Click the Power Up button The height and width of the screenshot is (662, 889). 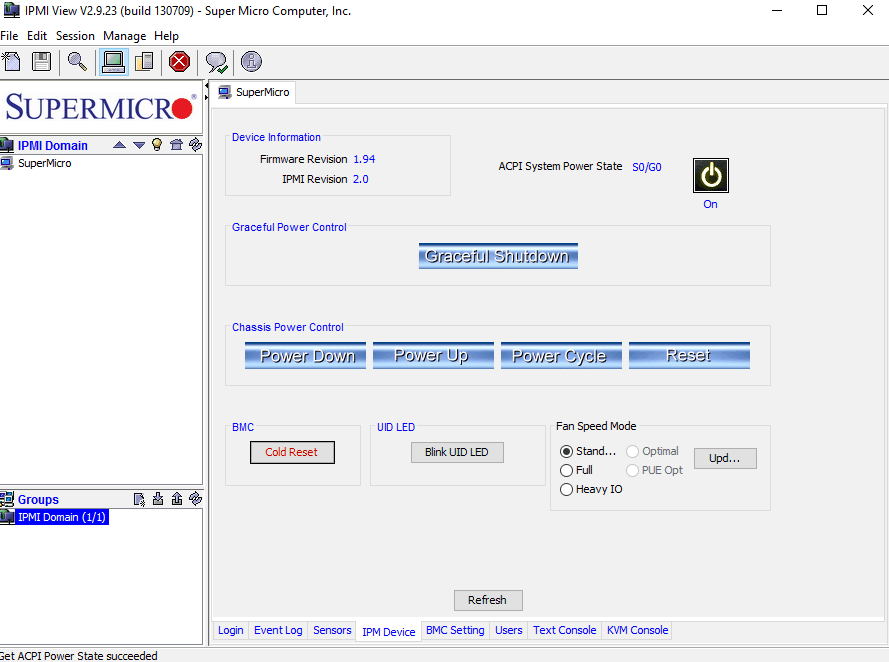point(434,355)
